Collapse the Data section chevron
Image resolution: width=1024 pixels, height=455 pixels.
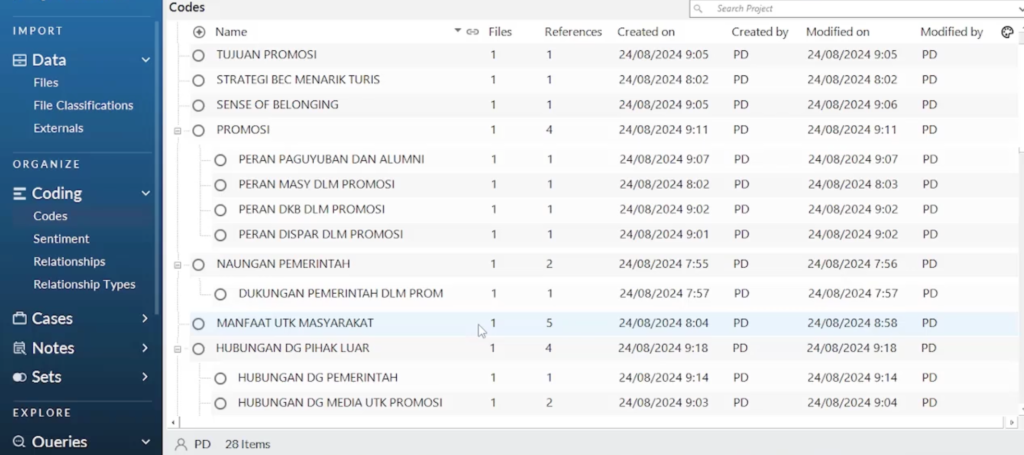(146, 60)
